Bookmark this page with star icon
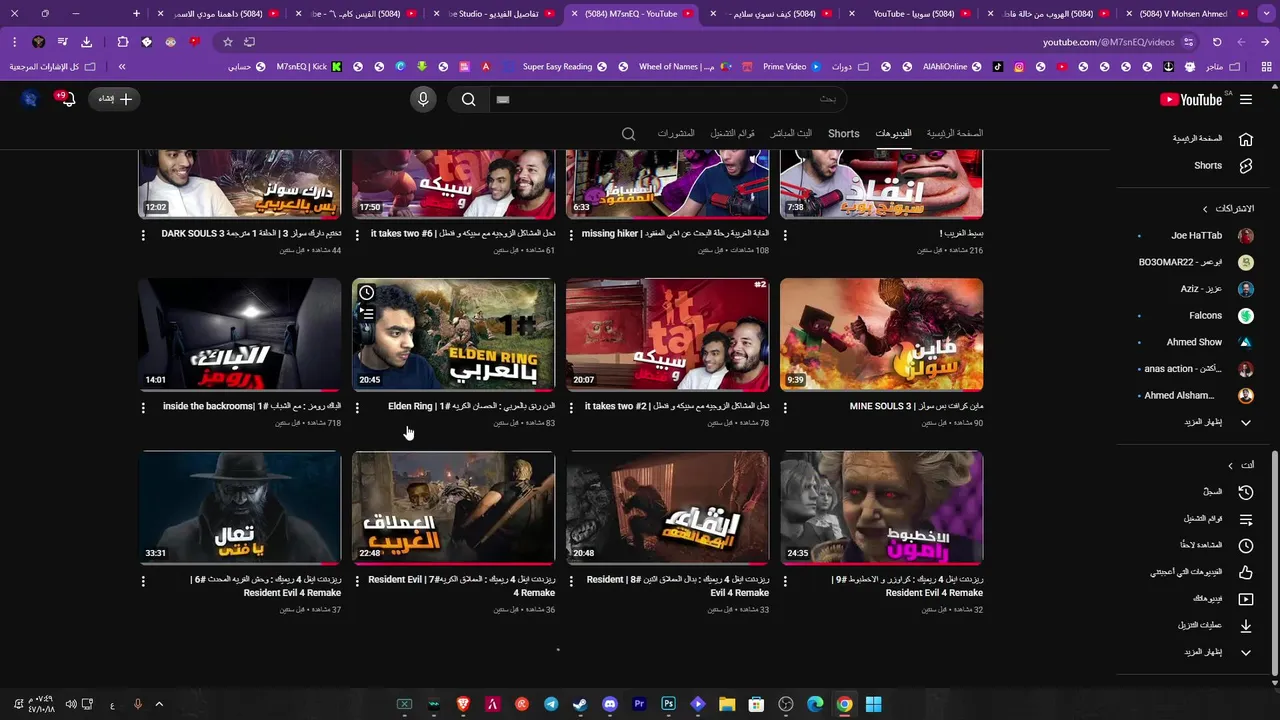1280x720 pixels. pyautogui.click(x=228, y=42)
